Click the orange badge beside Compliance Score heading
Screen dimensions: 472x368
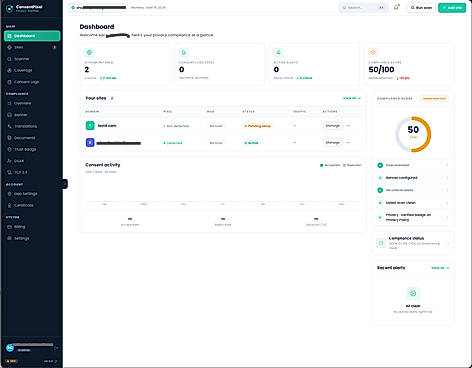pos(434,99)
